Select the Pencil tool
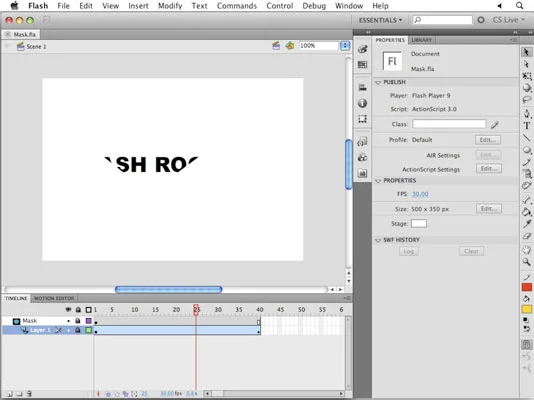Screen dimensions: 534x400 (x=527, y=162)
